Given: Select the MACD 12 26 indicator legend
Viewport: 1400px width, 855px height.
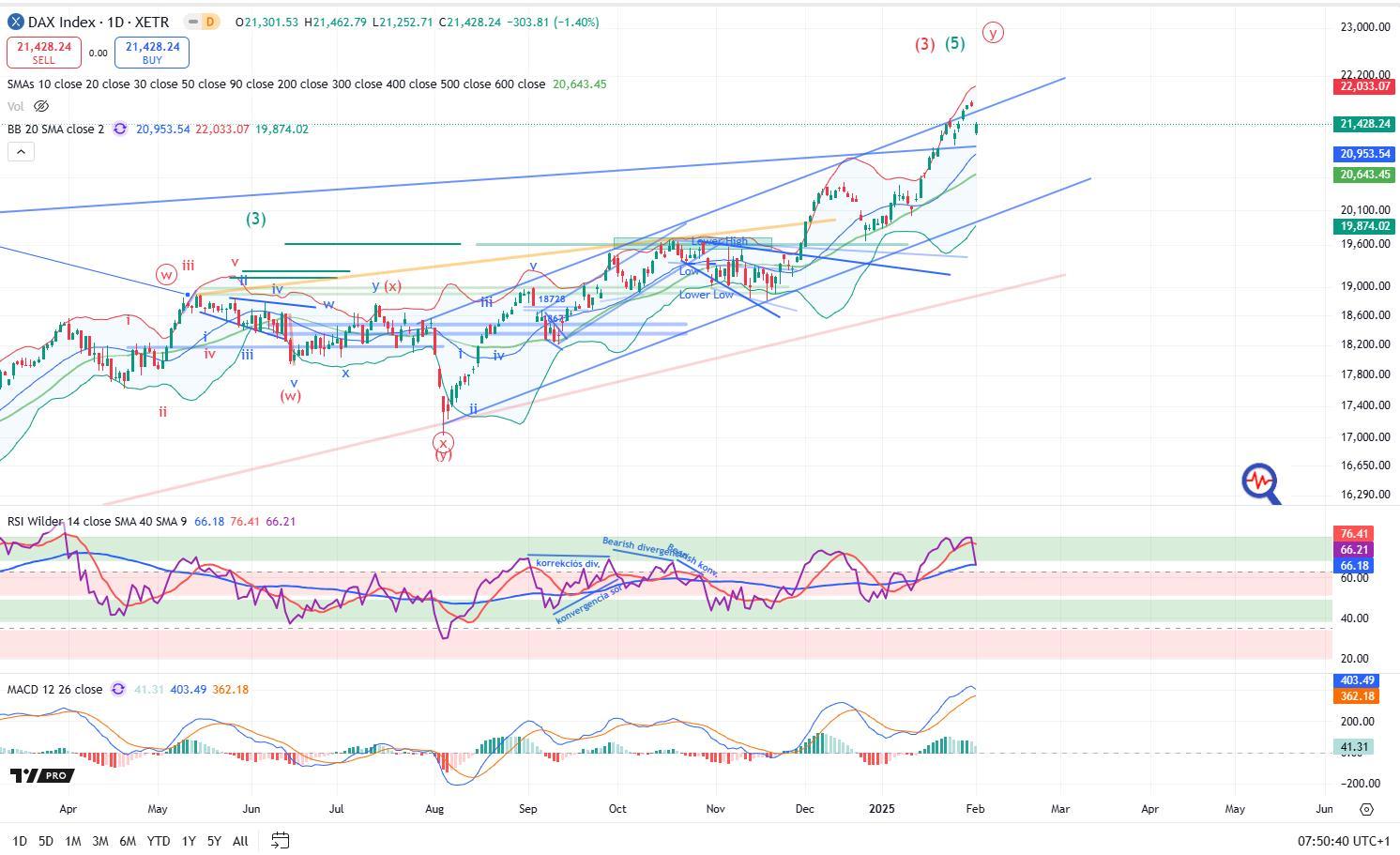Looking at the screenshot, I should [x=54, y=689].
